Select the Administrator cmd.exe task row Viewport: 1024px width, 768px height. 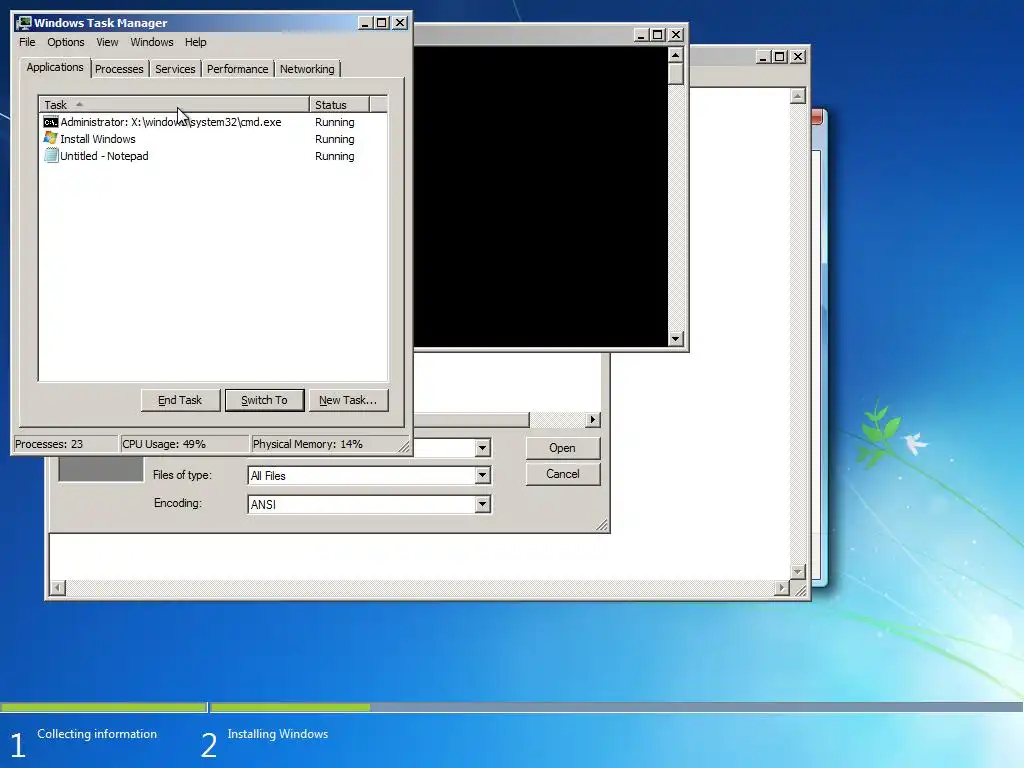(213, 122)
